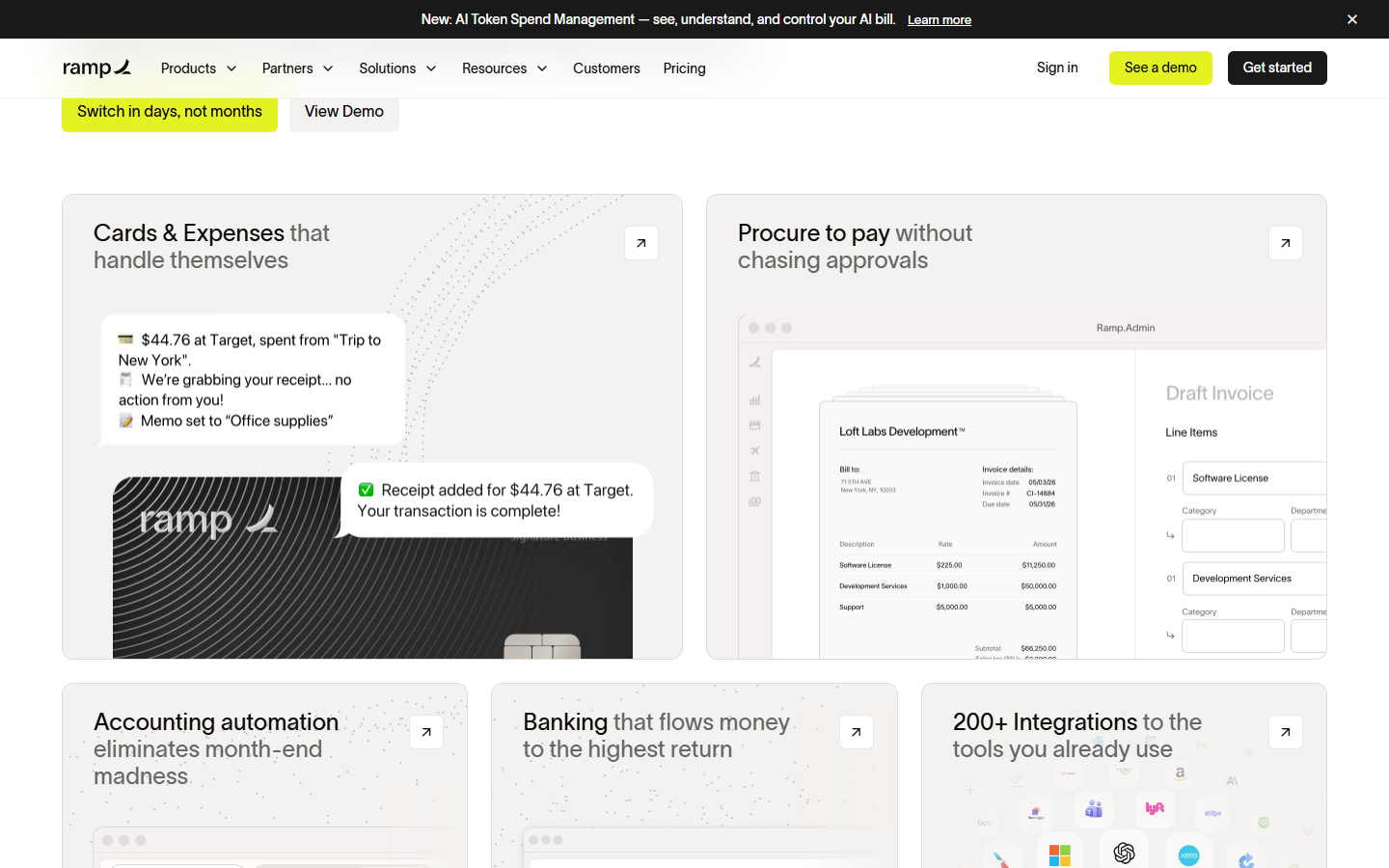Expand the Solutions dropdown menu
Screen dimensions: 1389x868
pos(397,68)
